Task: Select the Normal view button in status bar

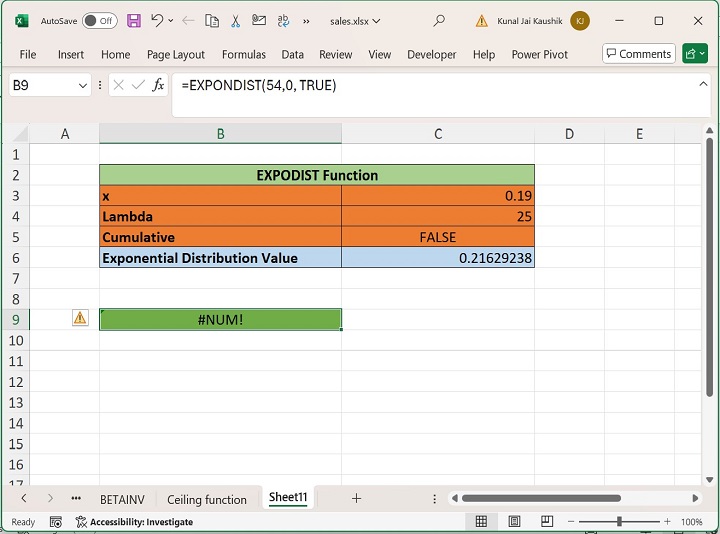Action: pos(481,522)
